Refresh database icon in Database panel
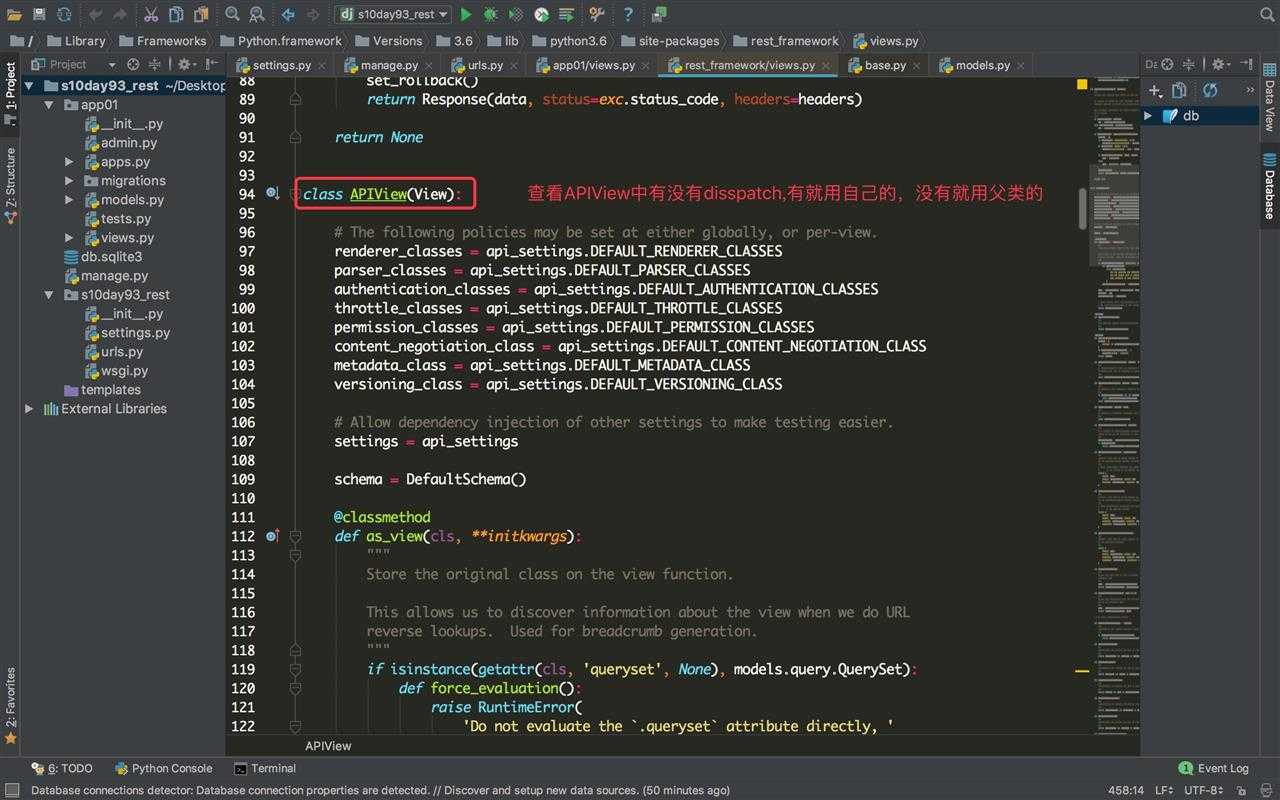The height and width of the screenshot is (800, 1280). click(x=1210, y=90)
